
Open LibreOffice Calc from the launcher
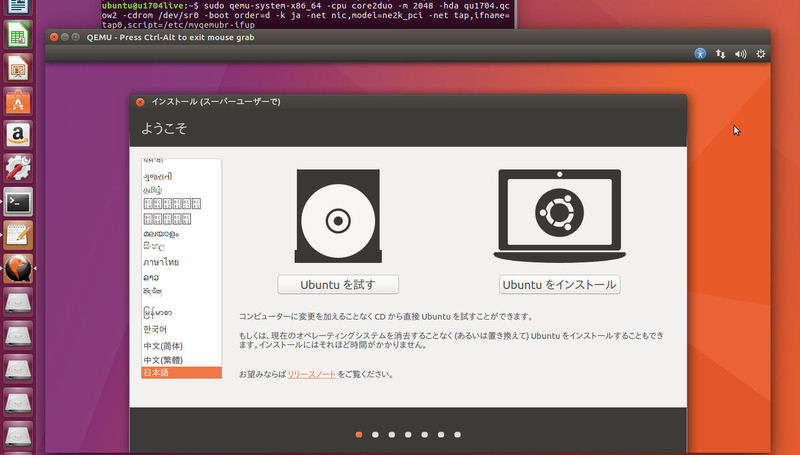(x=18, y=35)
